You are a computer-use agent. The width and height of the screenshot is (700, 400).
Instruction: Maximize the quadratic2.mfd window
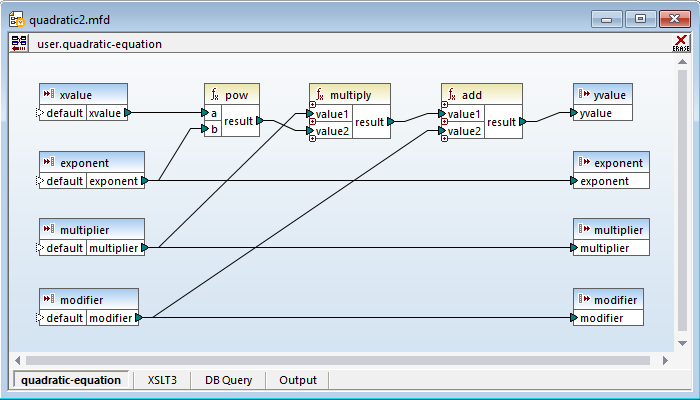(641, 19)
